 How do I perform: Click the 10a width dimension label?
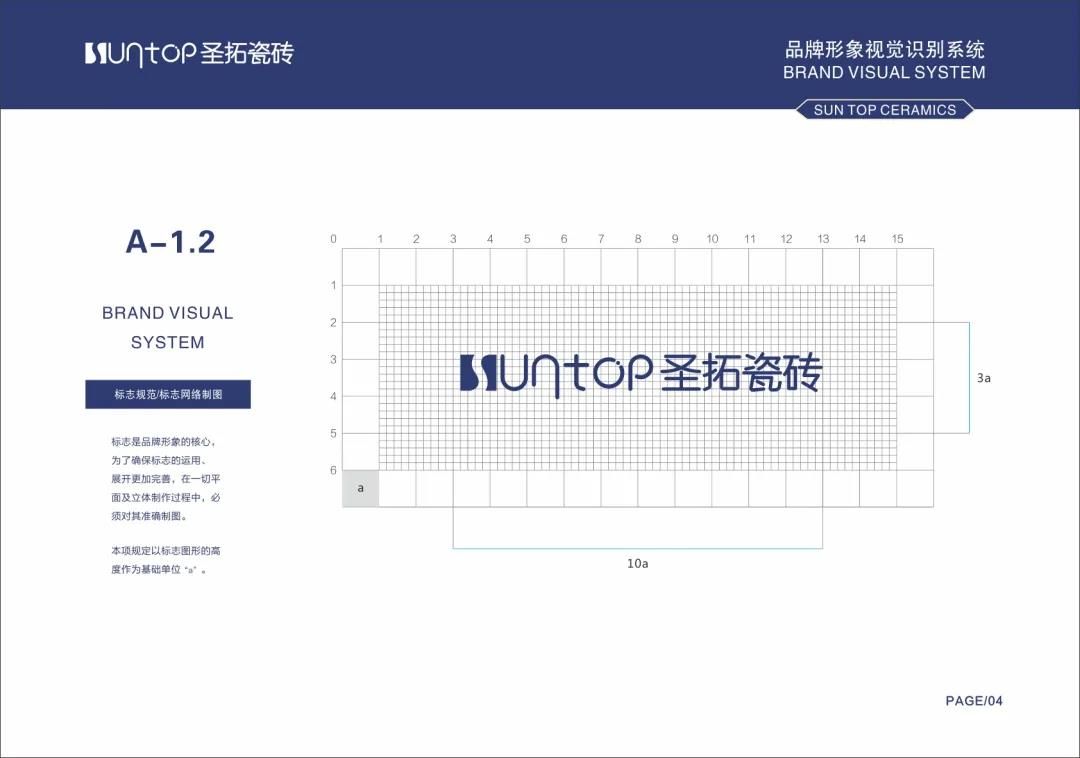pos(637,563)
